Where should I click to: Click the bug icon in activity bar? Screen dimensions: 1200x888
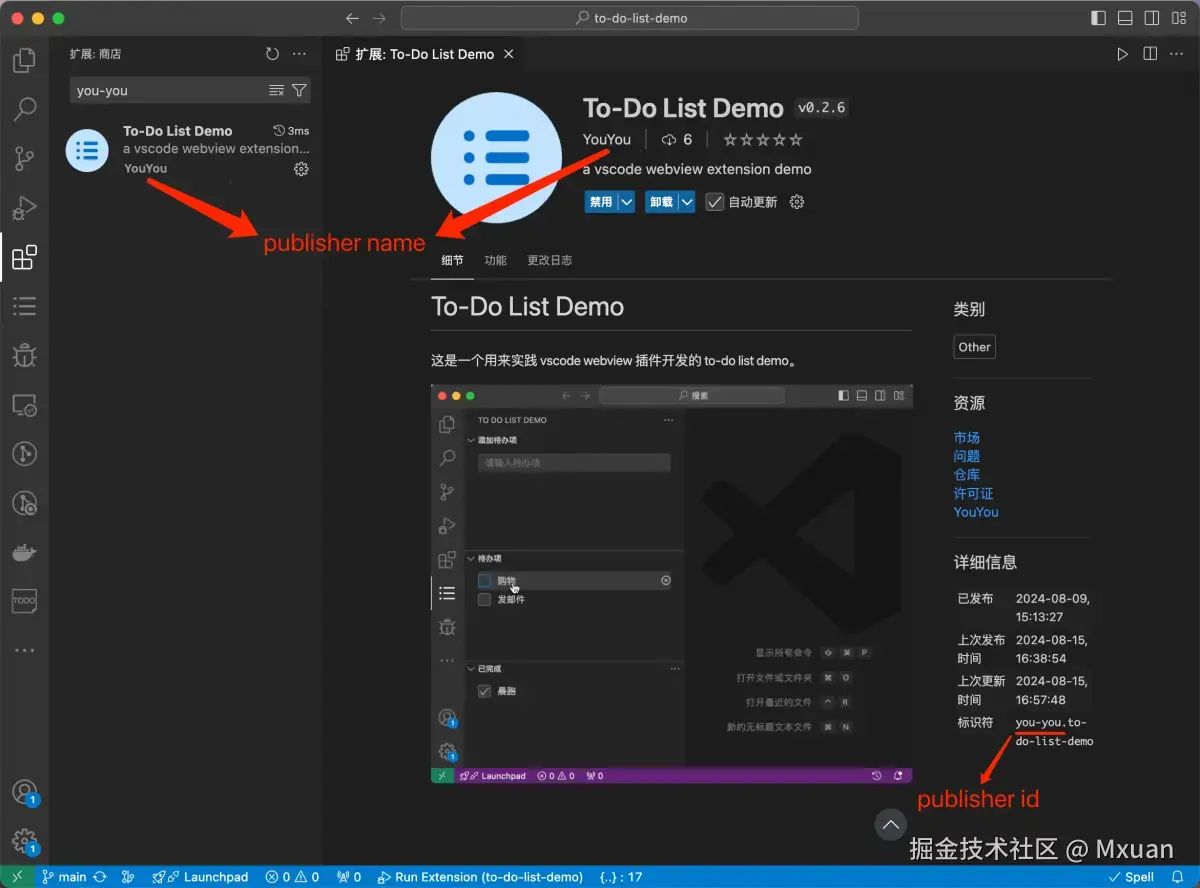tap(24, 355)
